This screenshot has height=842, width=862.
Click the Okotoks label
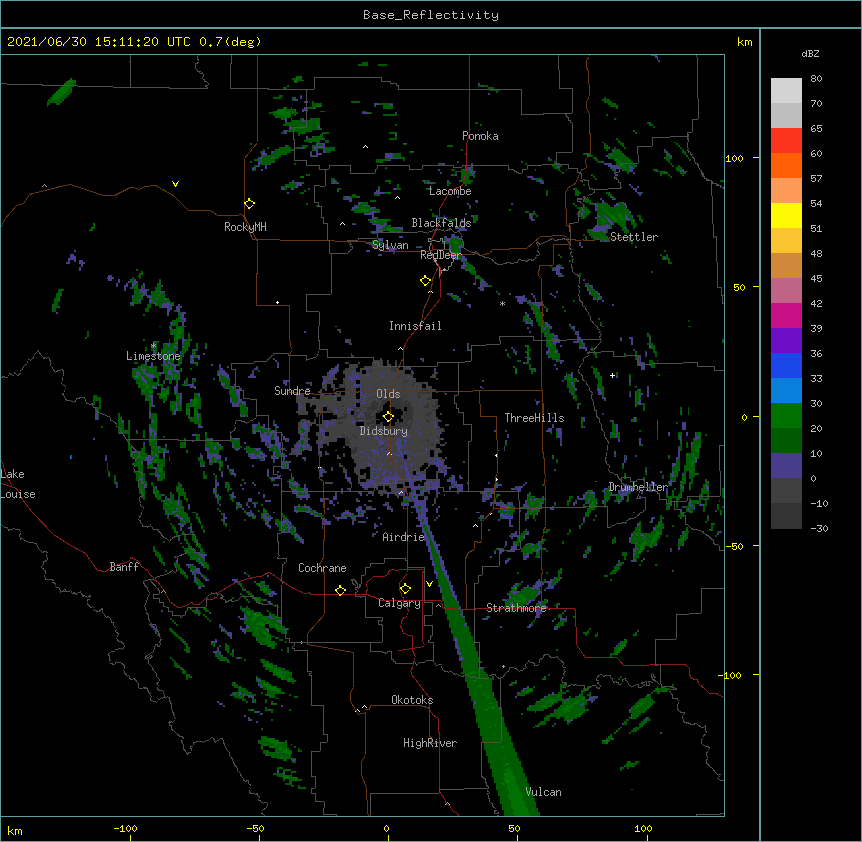[412, 700]
